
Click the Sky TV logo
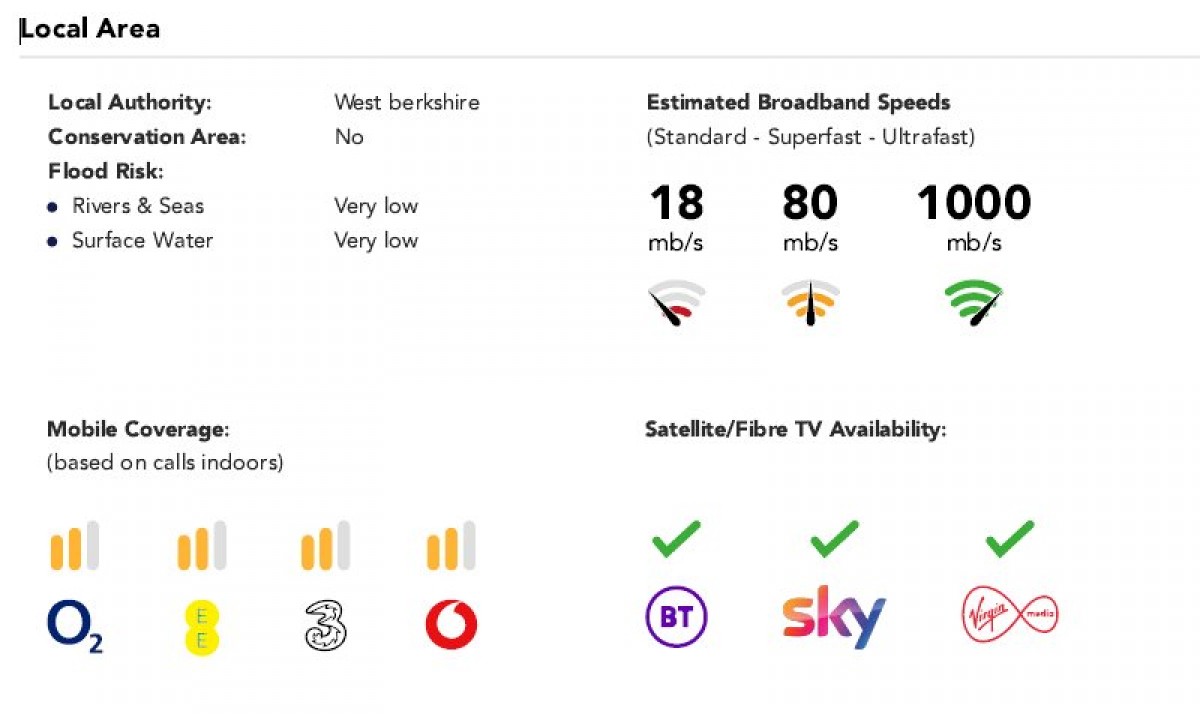[x=833, y=617]
